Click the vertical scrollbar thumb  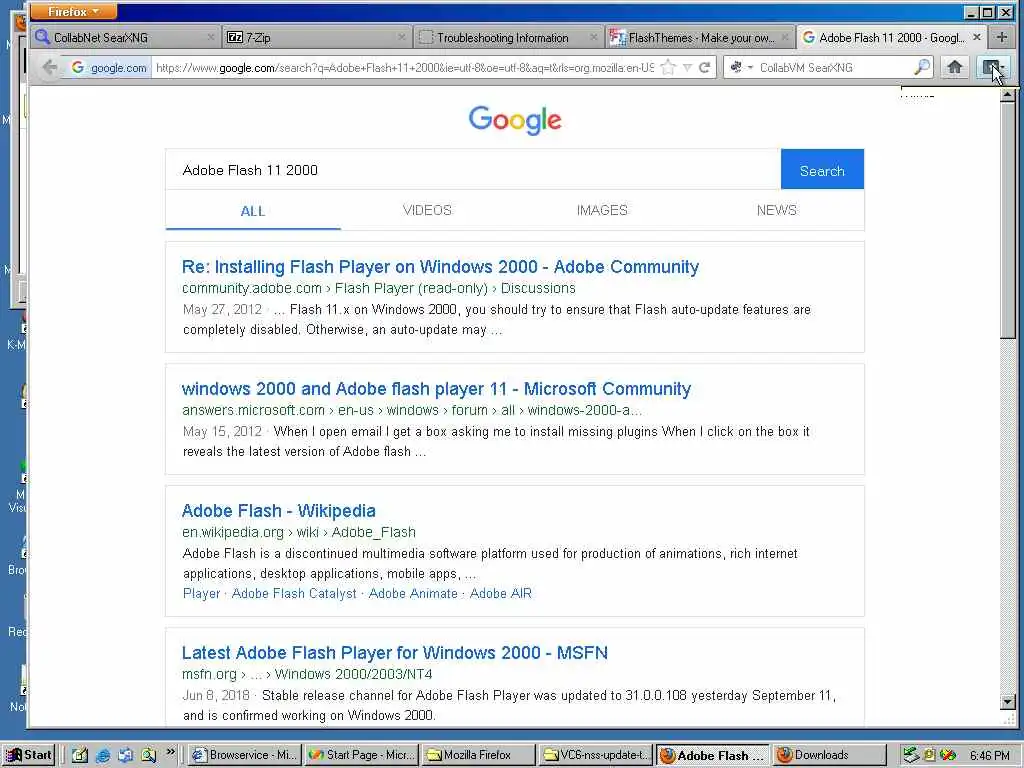[x=1008, y=220]
